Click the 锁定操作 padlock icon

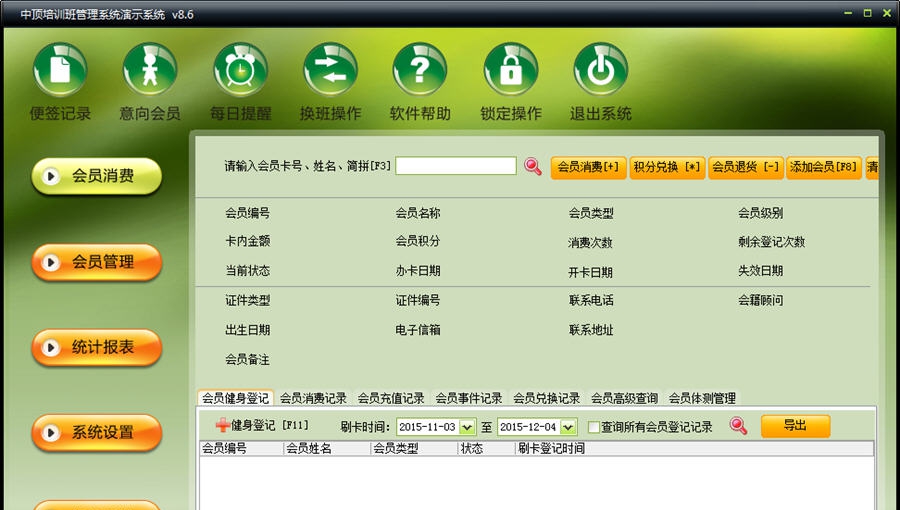click(511, 69)
